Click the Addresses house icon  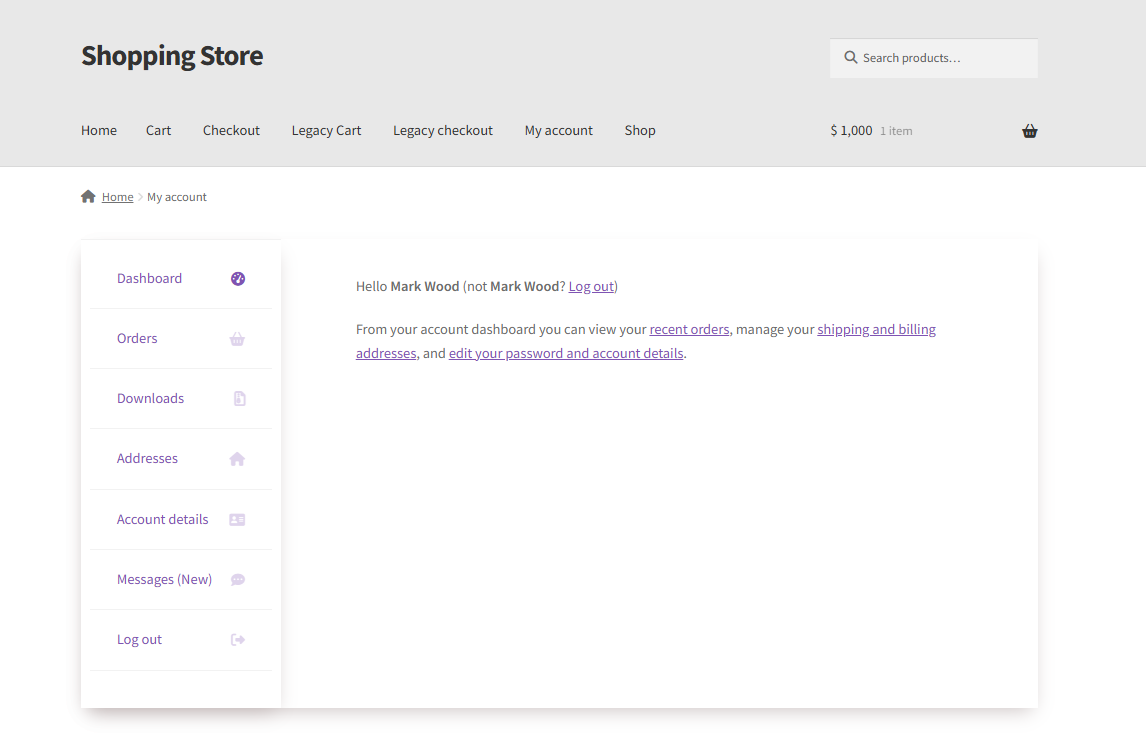point(237,459)
